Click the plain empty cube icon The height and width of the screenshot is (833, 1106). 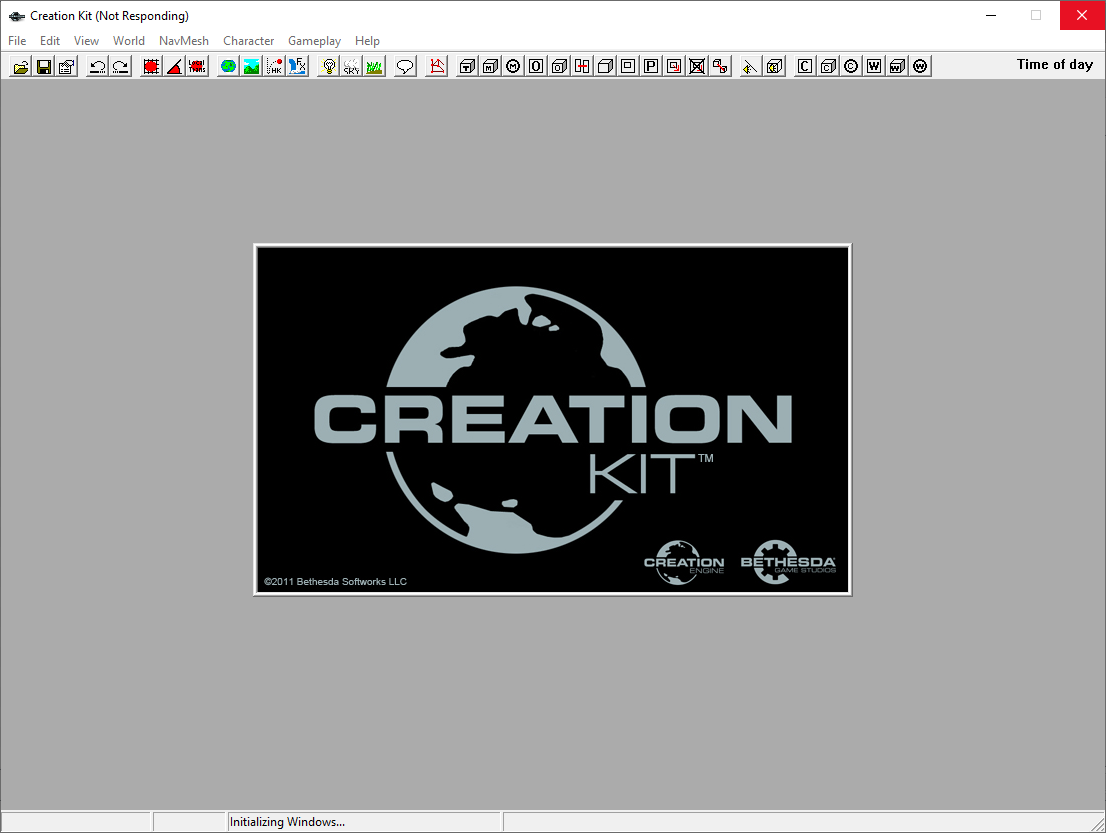(x=605, y=66)
